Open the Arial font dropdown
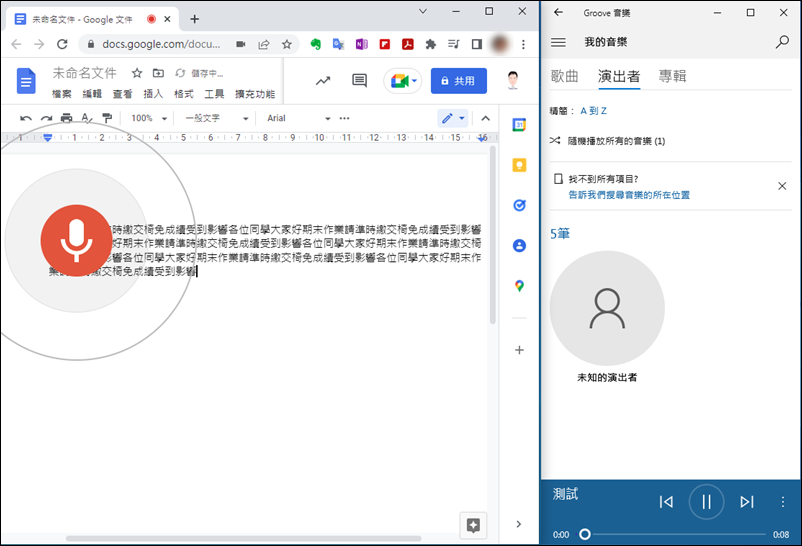Screen dimensions: 802x546 tap(299, 118)
